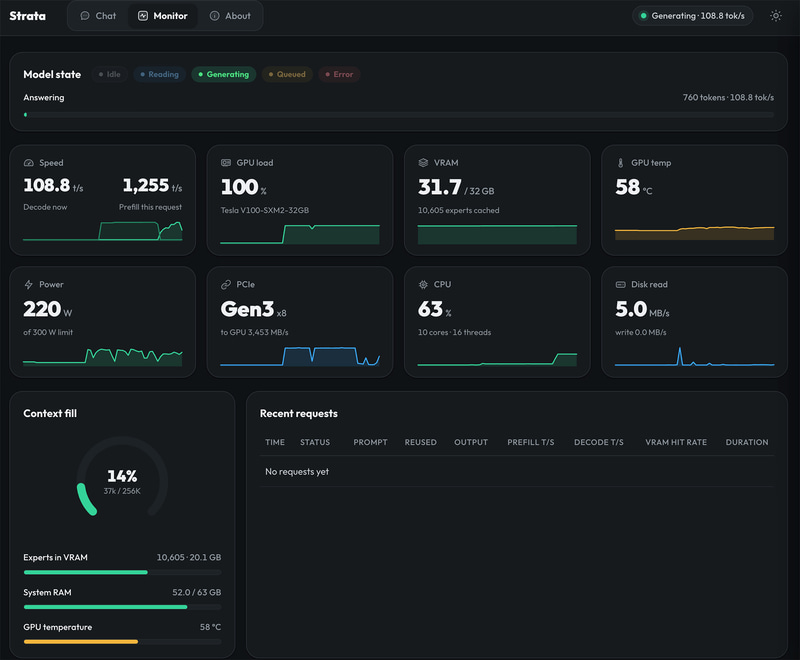The height and width of the screenshot is (660, 800).
Task: Click the Queued state pill
Action: click(287, 74)
